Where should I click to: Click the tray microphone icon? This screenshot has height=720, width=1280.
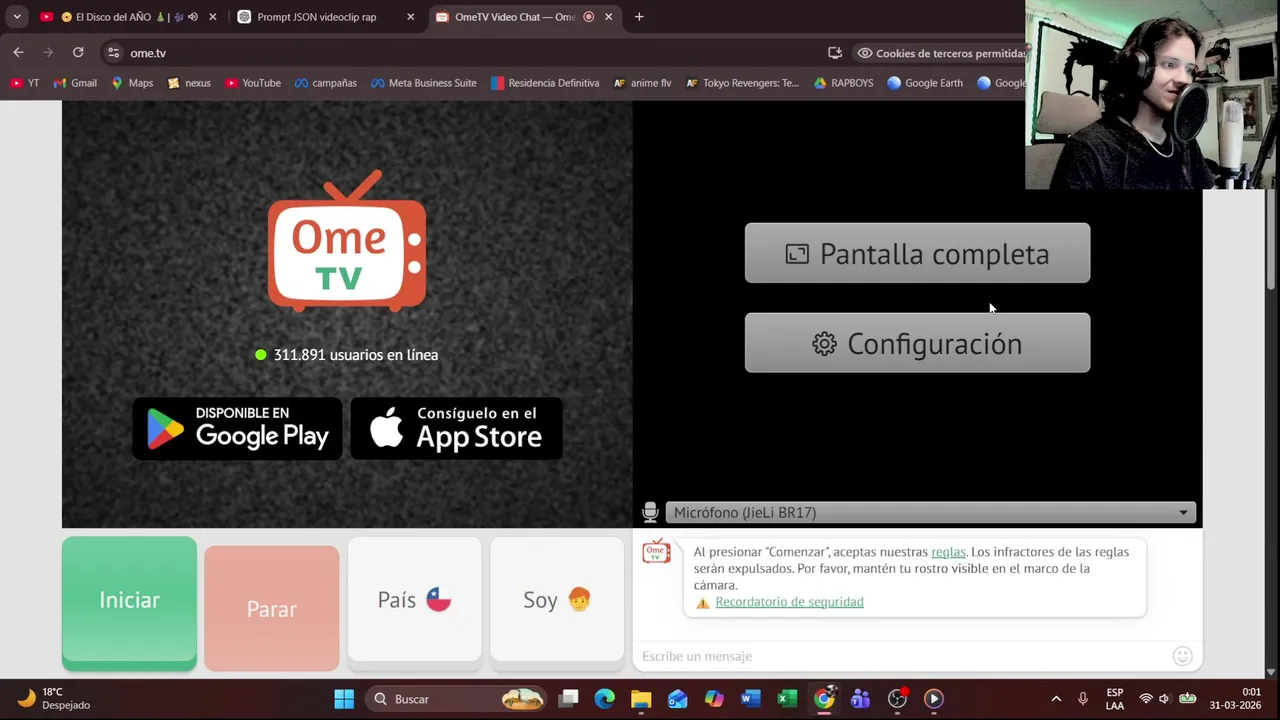1083,699
